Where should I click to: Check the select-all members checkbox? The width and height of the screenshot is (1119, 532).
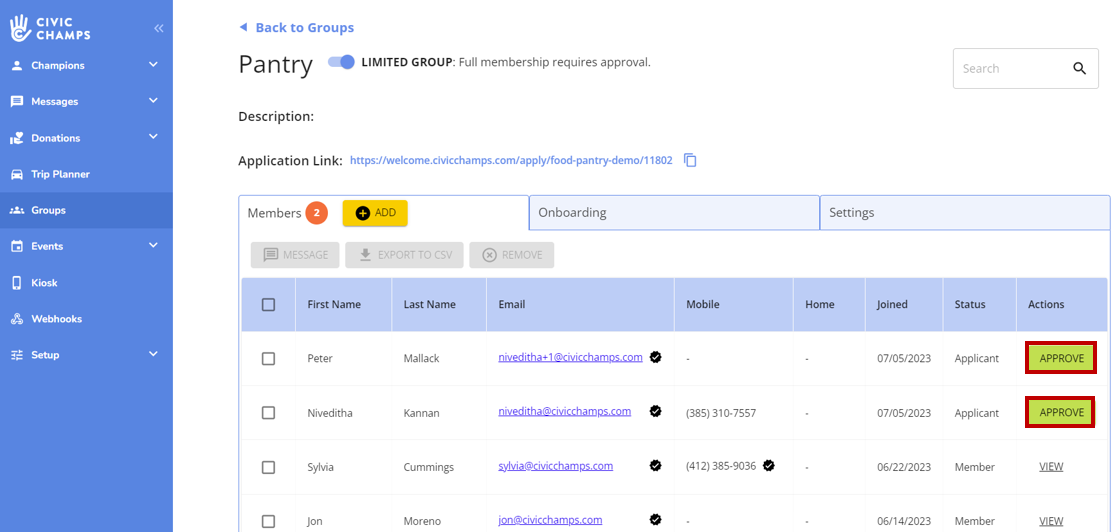coord(268,305)
